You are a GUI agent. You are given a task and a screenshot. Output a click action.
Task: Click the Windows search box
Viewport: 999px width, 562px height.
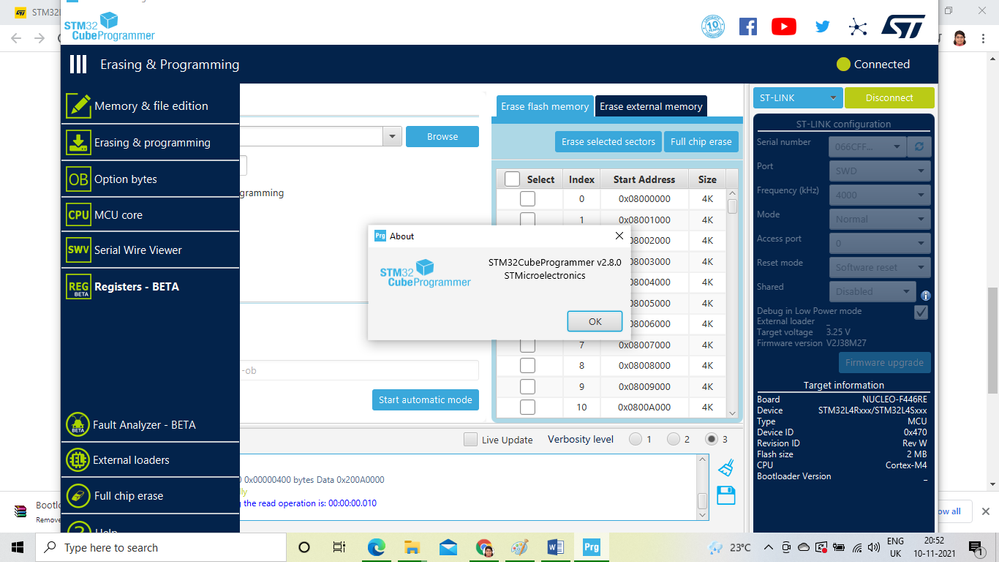161,547
